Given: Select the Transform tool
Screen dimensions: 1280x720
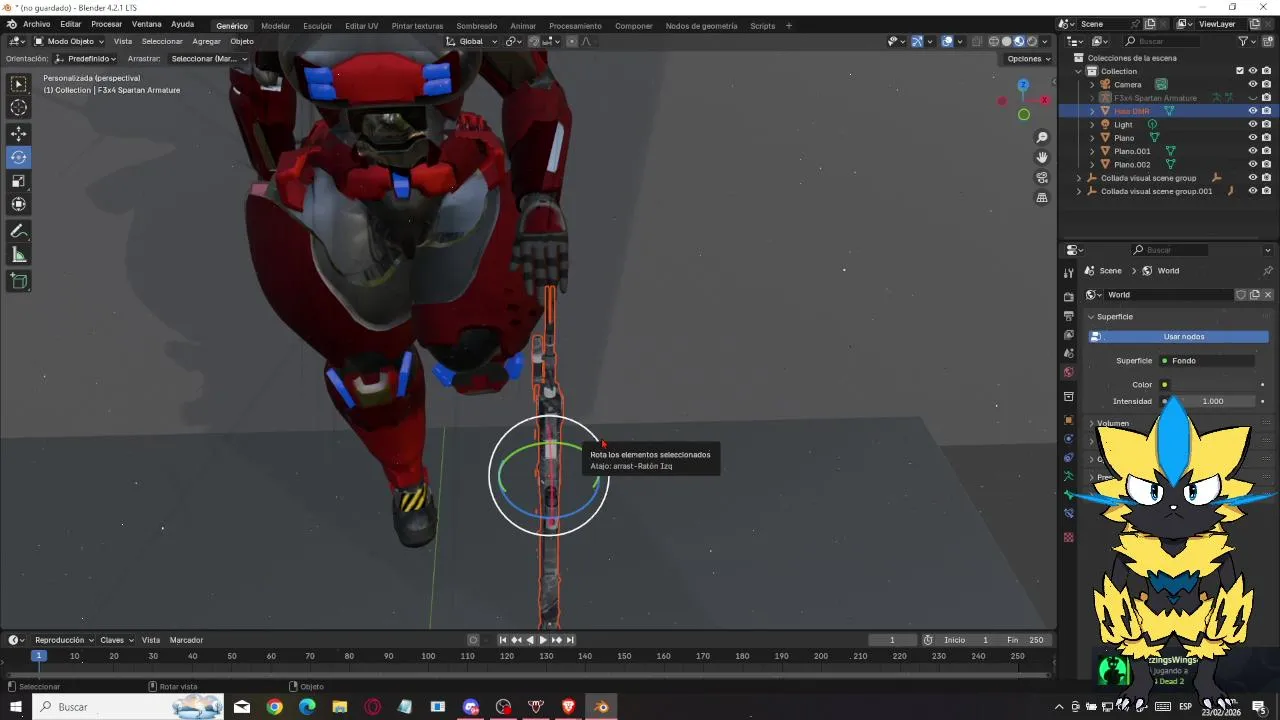Looking at the screenshot, I should pos(19,204).
